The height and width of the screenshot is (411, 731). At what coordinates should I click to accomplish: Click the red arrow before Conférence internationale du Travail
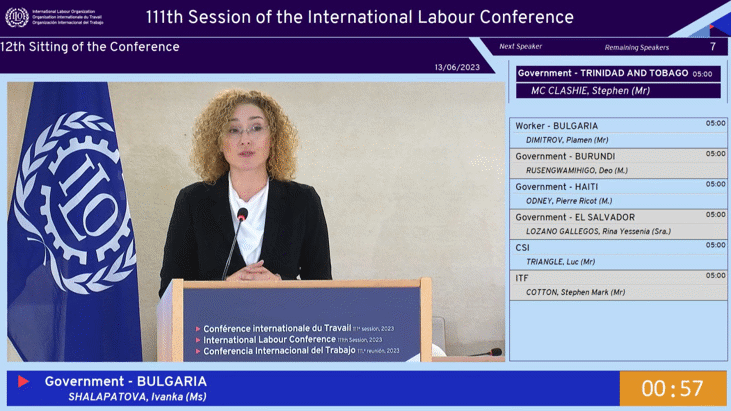pos(198,329)
